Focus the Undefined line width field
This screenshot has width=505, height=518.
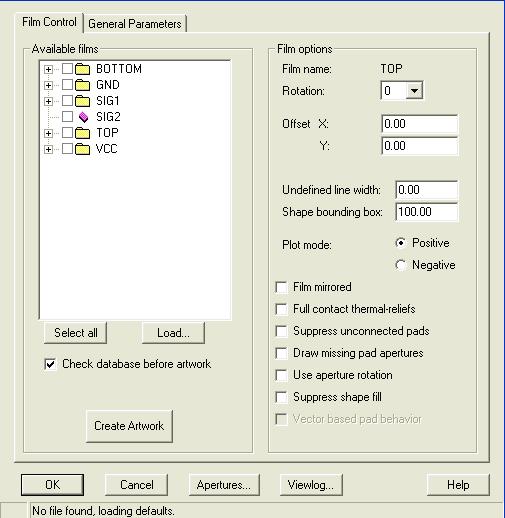point(426,190)
